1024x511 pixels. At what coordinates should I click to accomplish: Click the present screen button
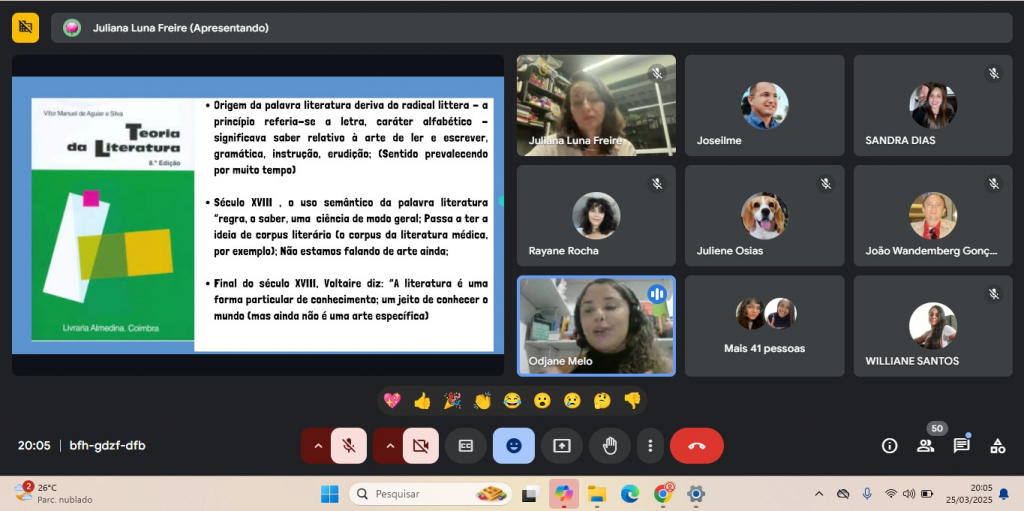click(561, 446)
